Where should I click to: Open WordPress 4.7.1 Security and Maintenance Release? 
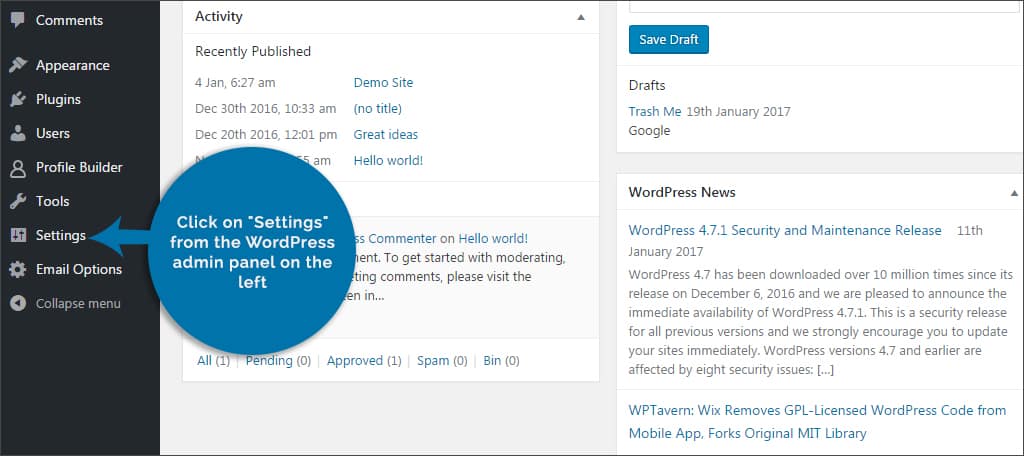tap(785, 230)
